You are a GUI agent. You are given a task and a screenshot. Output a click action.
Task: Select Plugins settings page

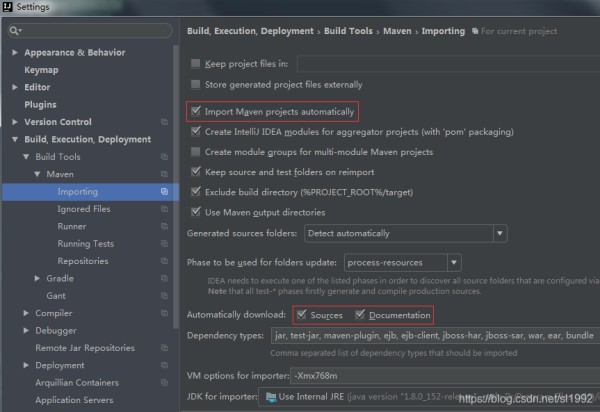[x=40, y=104]
